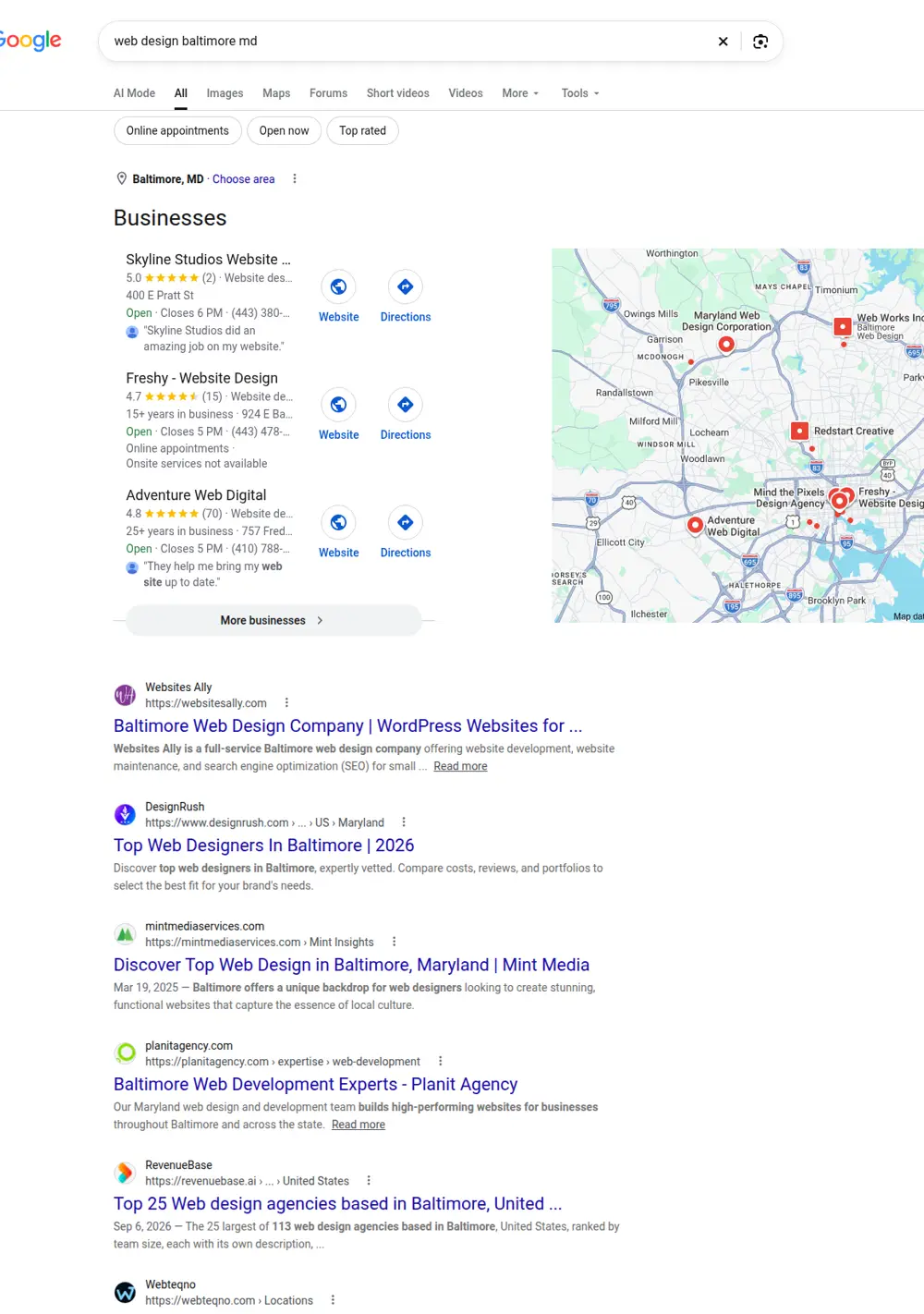Open three-dot options for RevenueBase result
This screenshot has width=924, height=1314.
point(369,1180)
